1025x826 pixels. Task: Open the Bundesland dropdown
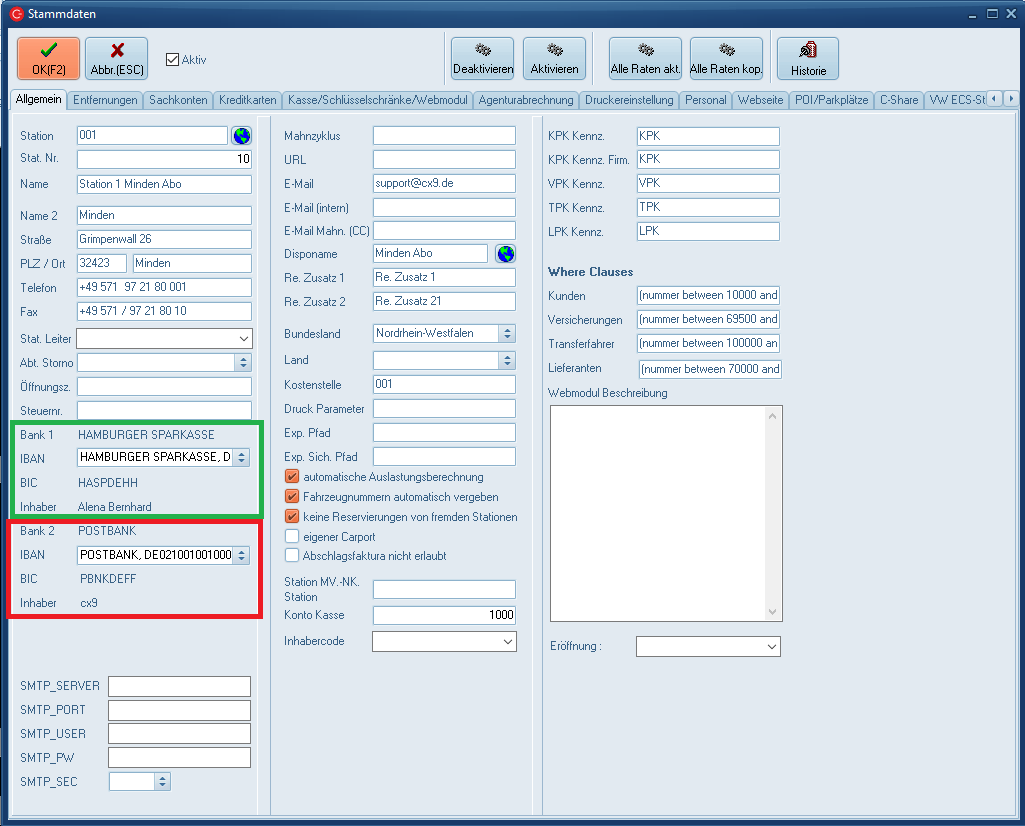[x=507, y=333]
